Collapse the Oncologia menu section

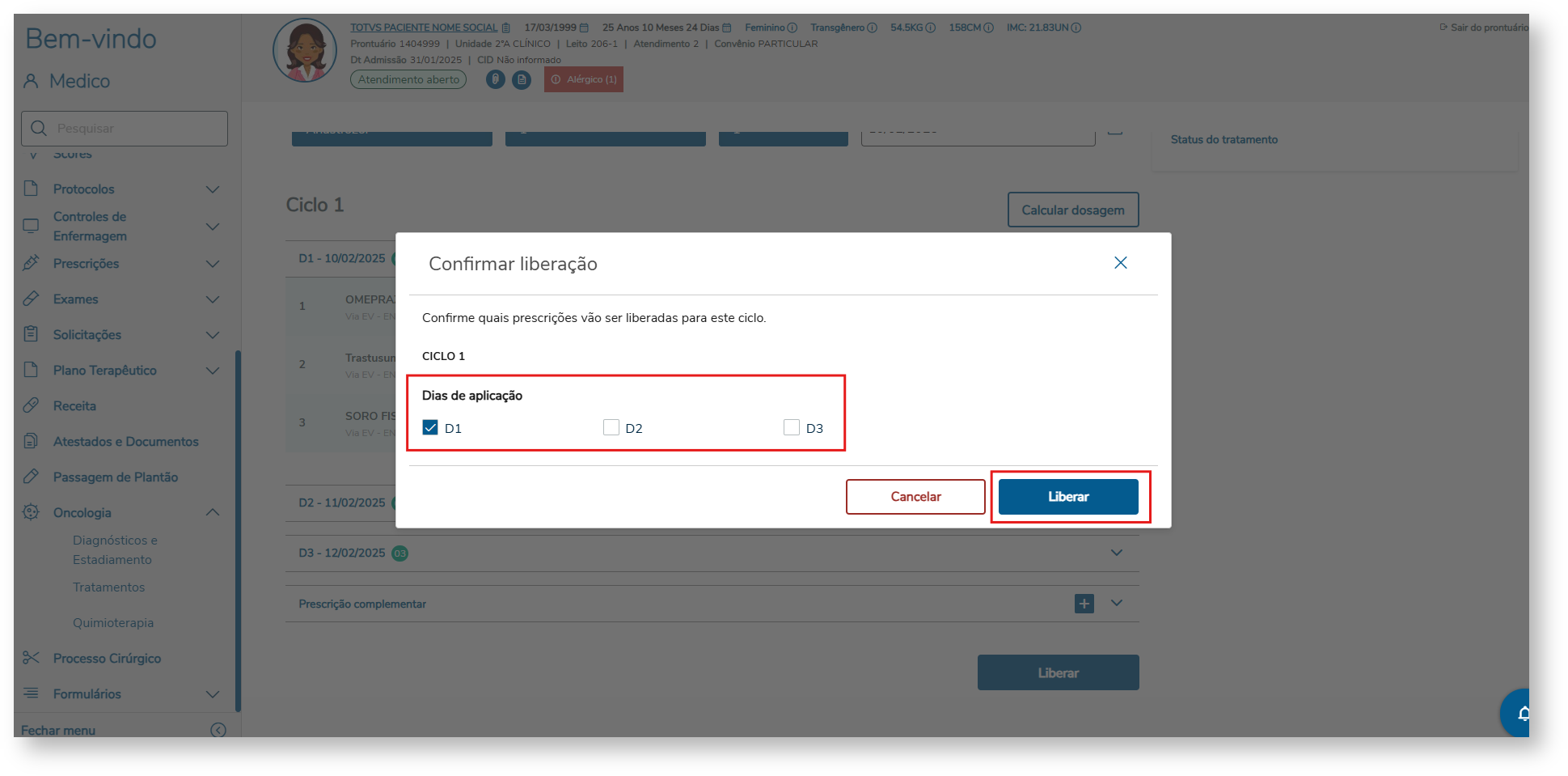(213, 512)
